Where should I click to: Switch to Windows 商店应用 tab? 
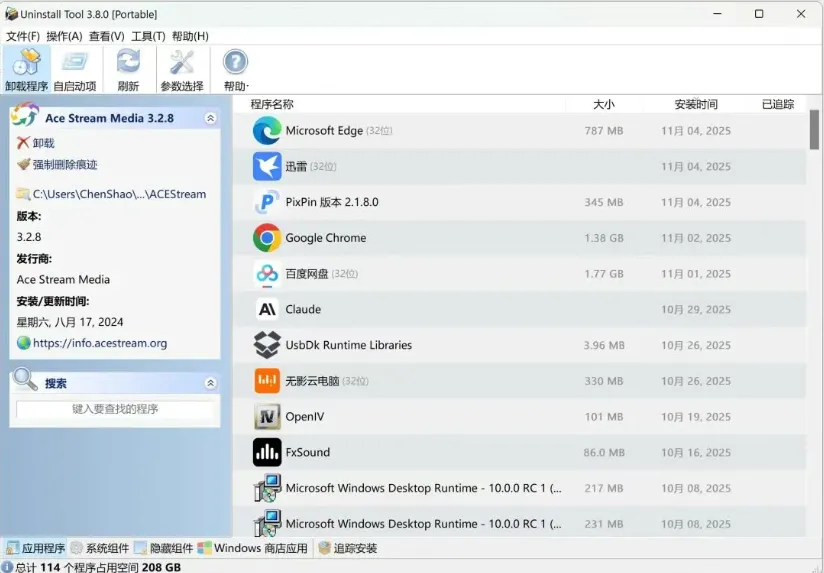[253, 548]
